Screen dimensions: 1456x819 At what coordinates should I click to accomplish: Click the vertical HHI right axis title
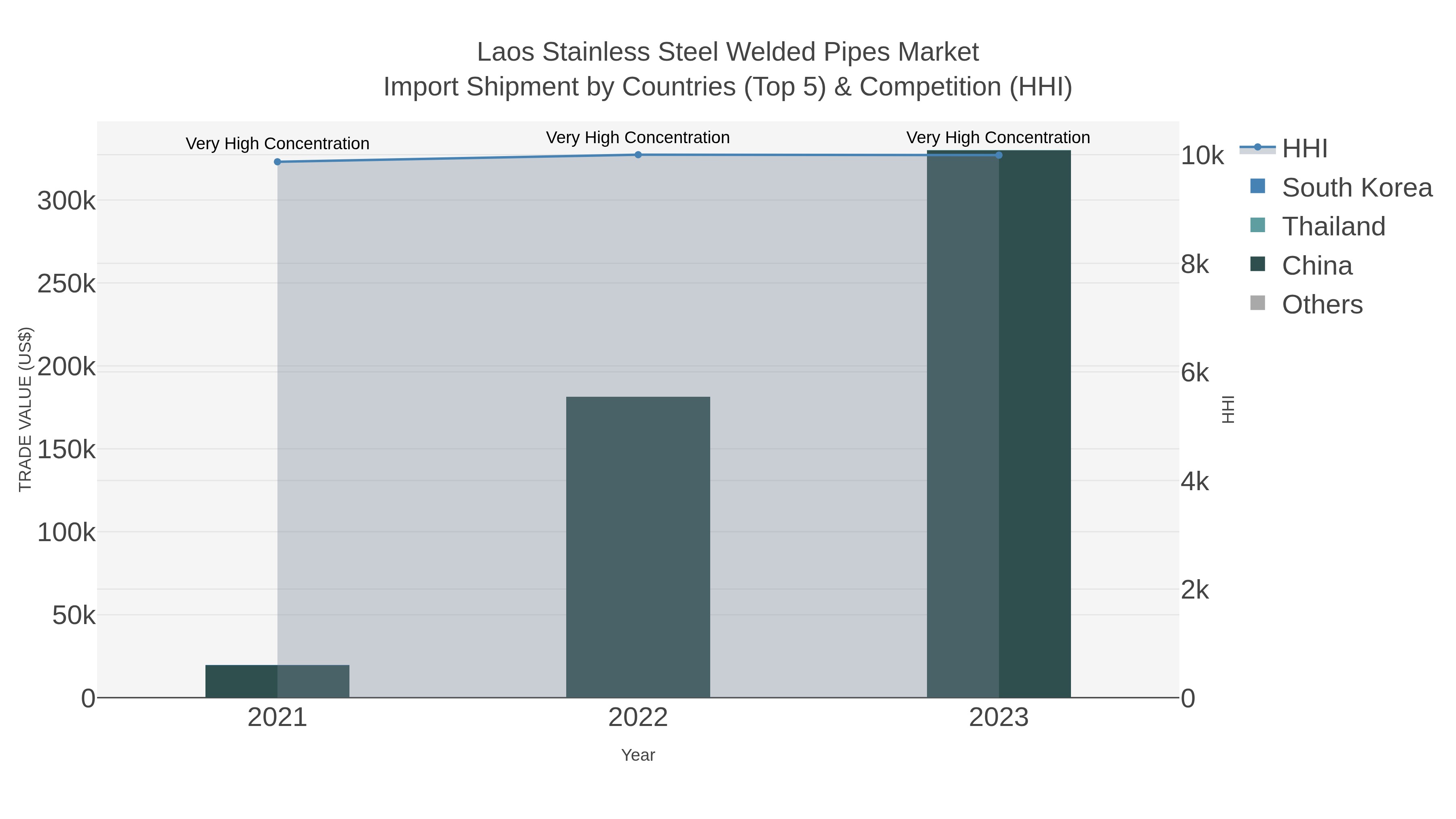pos(1228,409)
